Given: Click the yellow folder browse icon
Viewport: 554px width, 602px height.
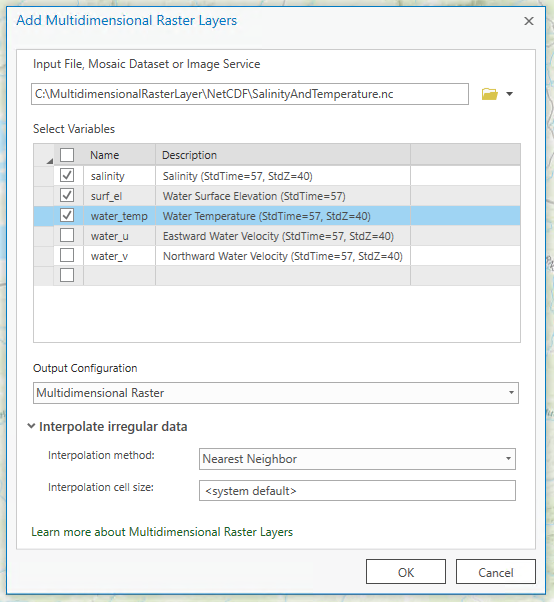Looking at the screenshot, I should click(x=490, y=94).
